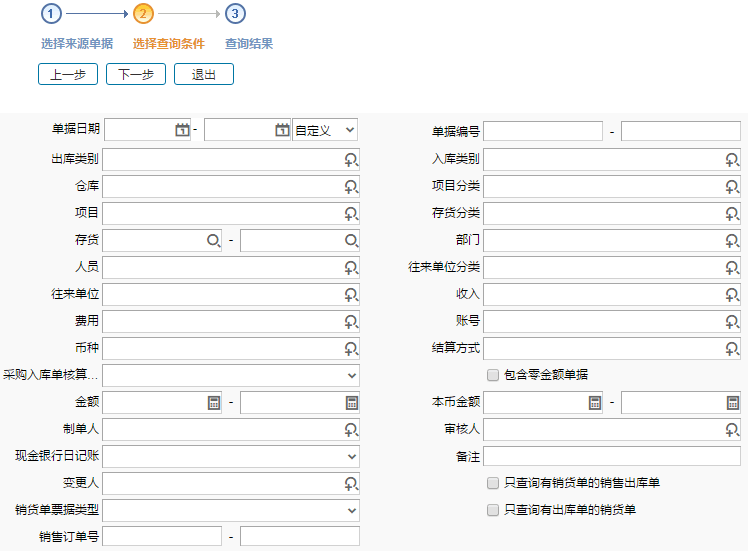The width and height of the screenshot is (748, 551).
Task: Click lookup icon in 项目 field
Action: click(351, 214)
